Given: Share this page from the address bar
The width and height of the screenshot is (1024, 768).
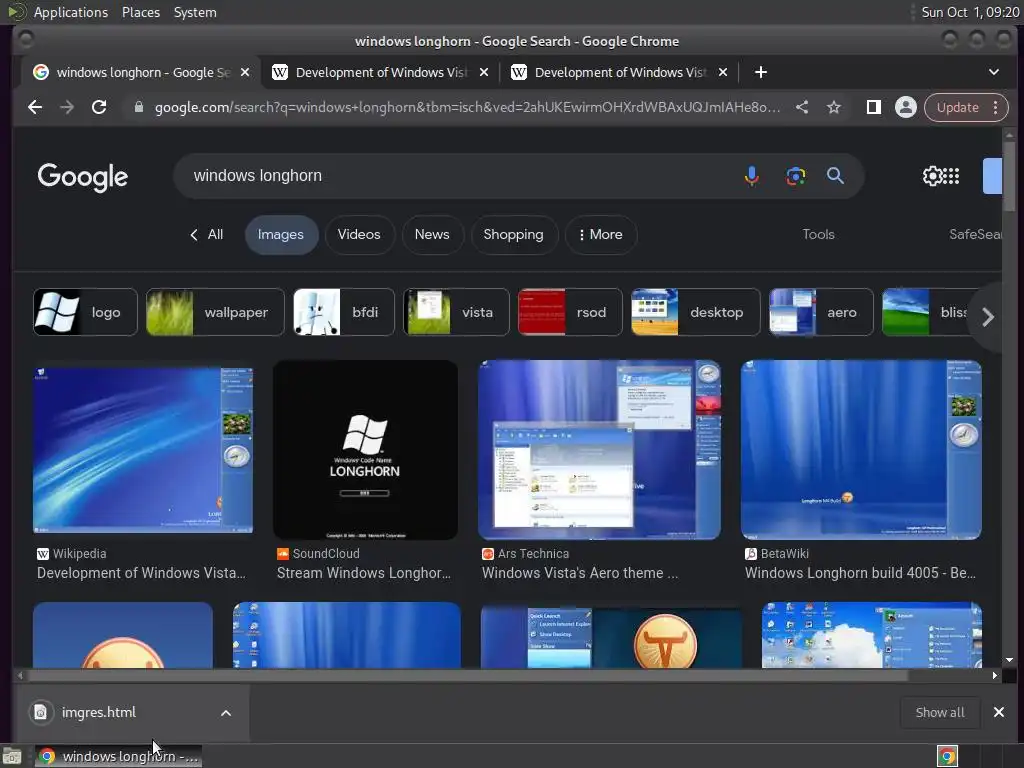Looking at the screenshot, I should pyautogui.click(x=802, y=107).
